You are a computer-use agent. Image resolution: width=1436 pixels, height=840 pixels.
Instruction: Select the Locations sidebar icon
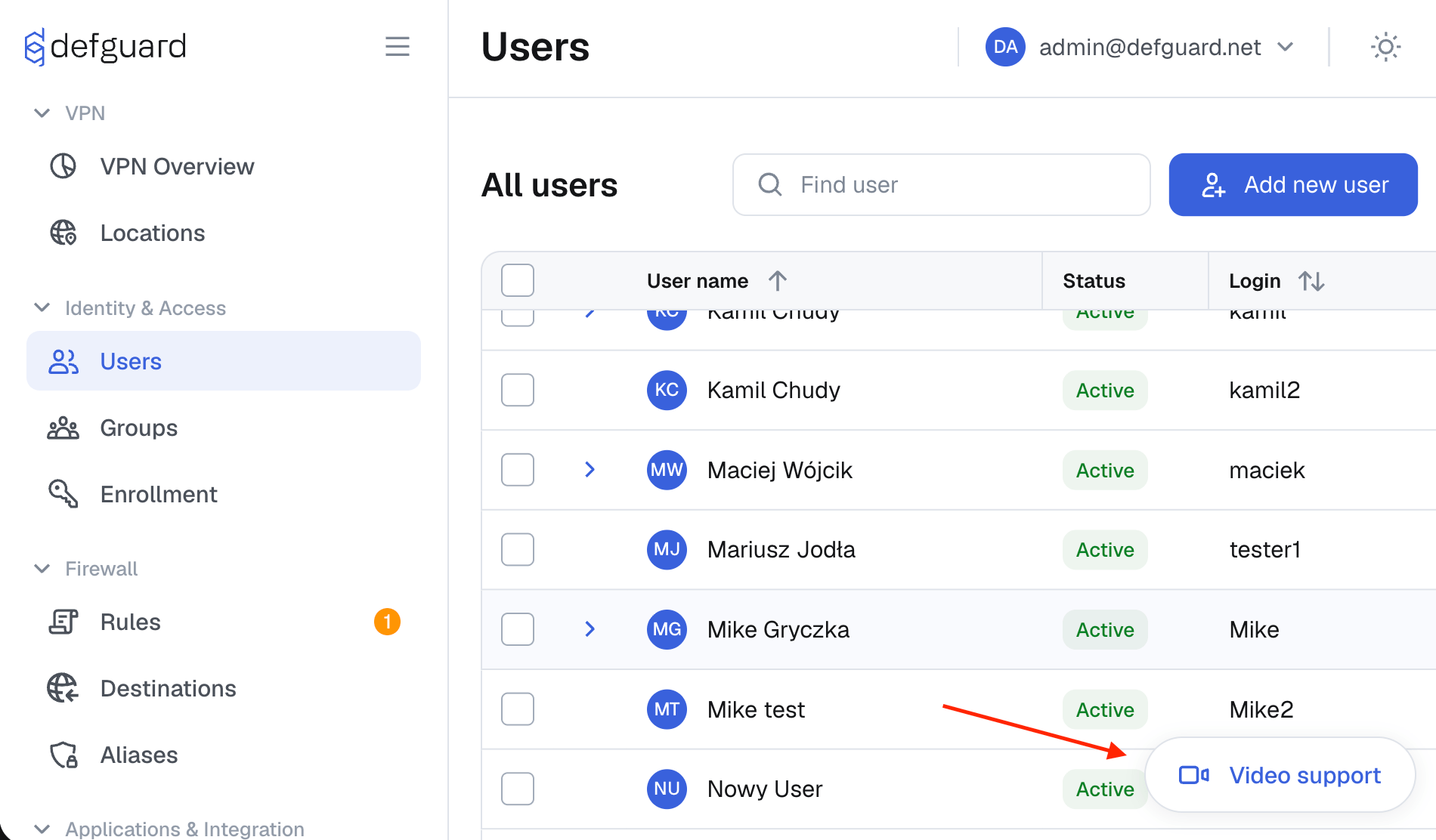click(x=64, y=233)
